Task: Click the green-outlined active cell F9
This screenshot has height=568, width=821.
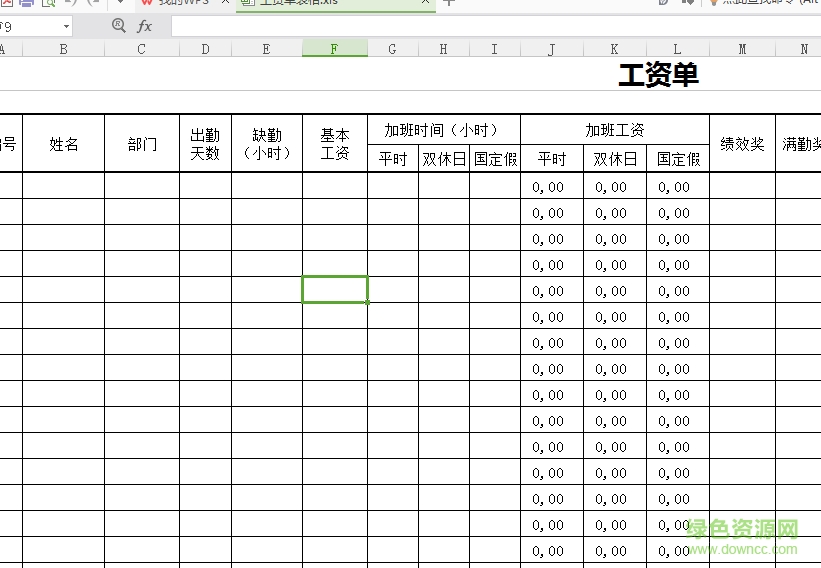Action: tap(335, 289)
